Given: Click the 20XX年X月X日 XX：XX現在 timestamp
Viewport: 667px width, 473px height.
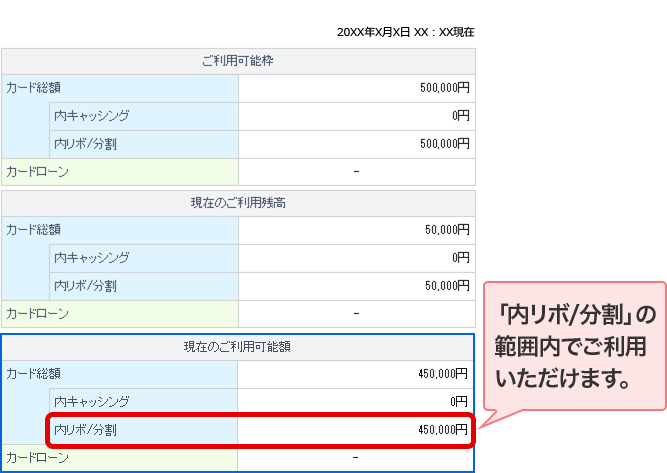Looking at the screenshot, I should (405, 32).
